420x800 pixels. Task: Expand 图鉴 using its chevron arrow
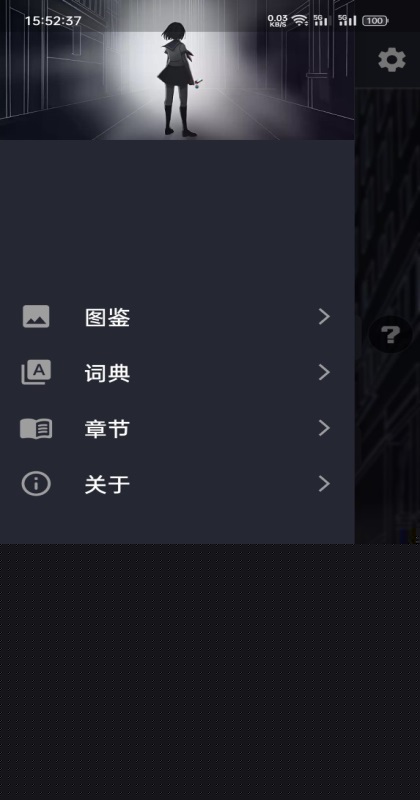point(324,317)
